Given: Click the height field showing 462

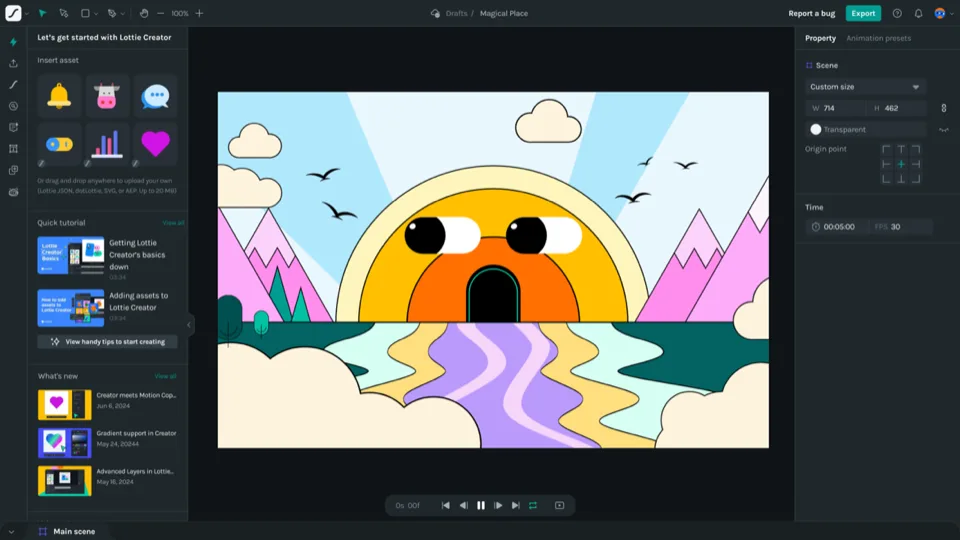Looking at the screenshot, I should (x=896, y=108).
